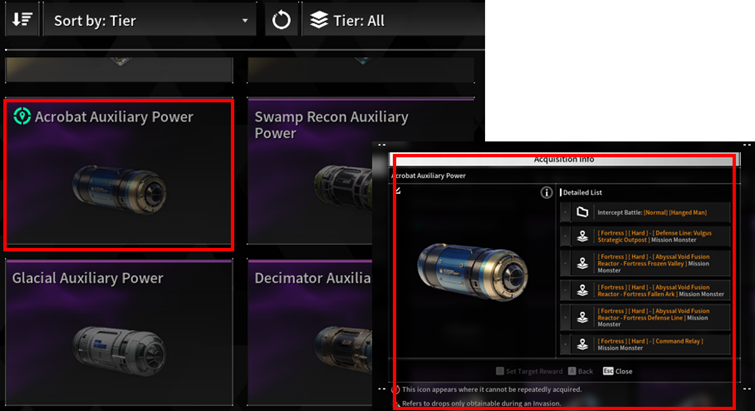Select the Fortress Fallen Ark mission entry

coord(645,290)
